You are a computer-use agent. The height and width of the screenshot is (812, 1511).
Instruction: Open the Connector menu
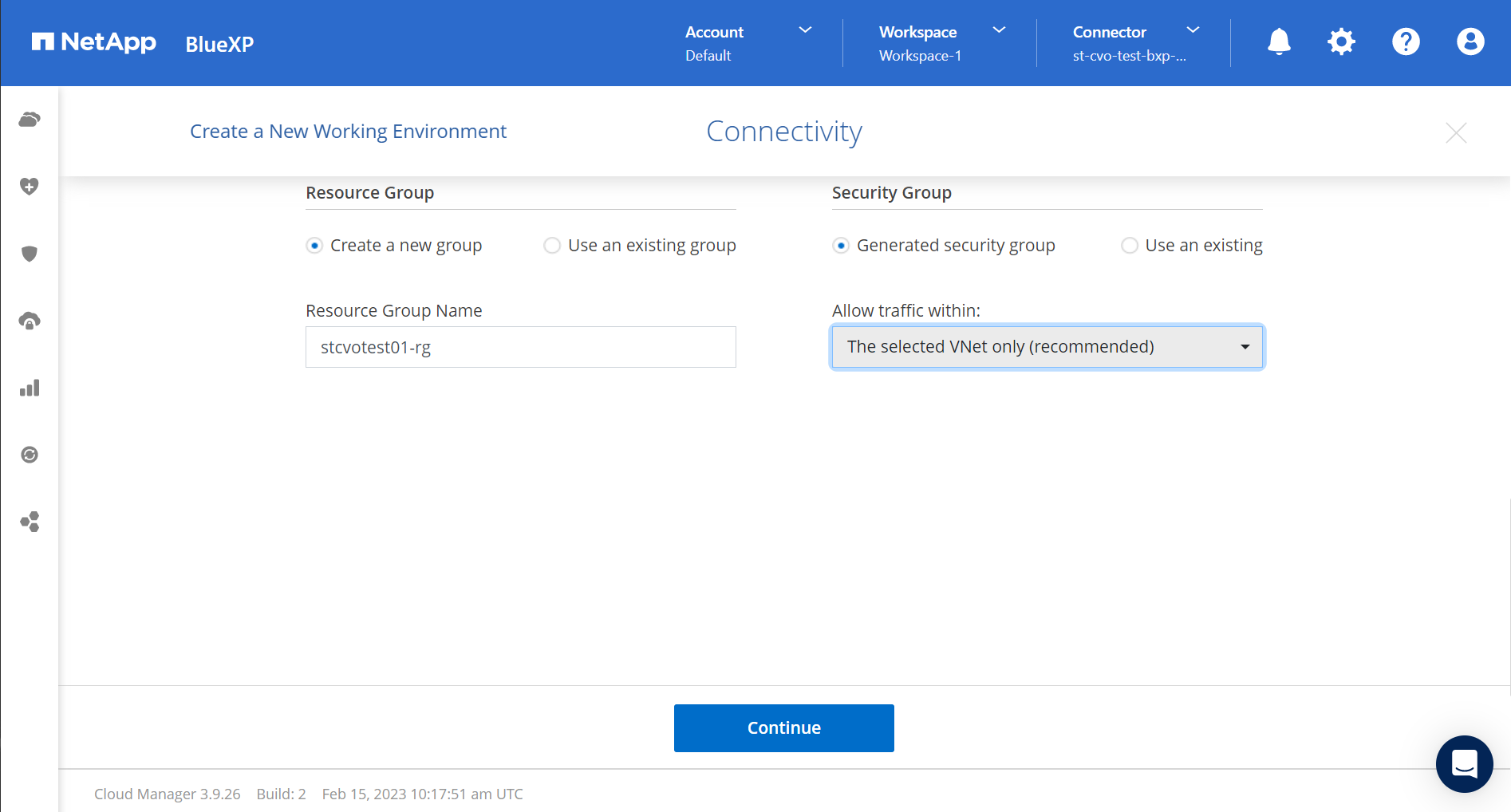click(x=1192, y=30)
